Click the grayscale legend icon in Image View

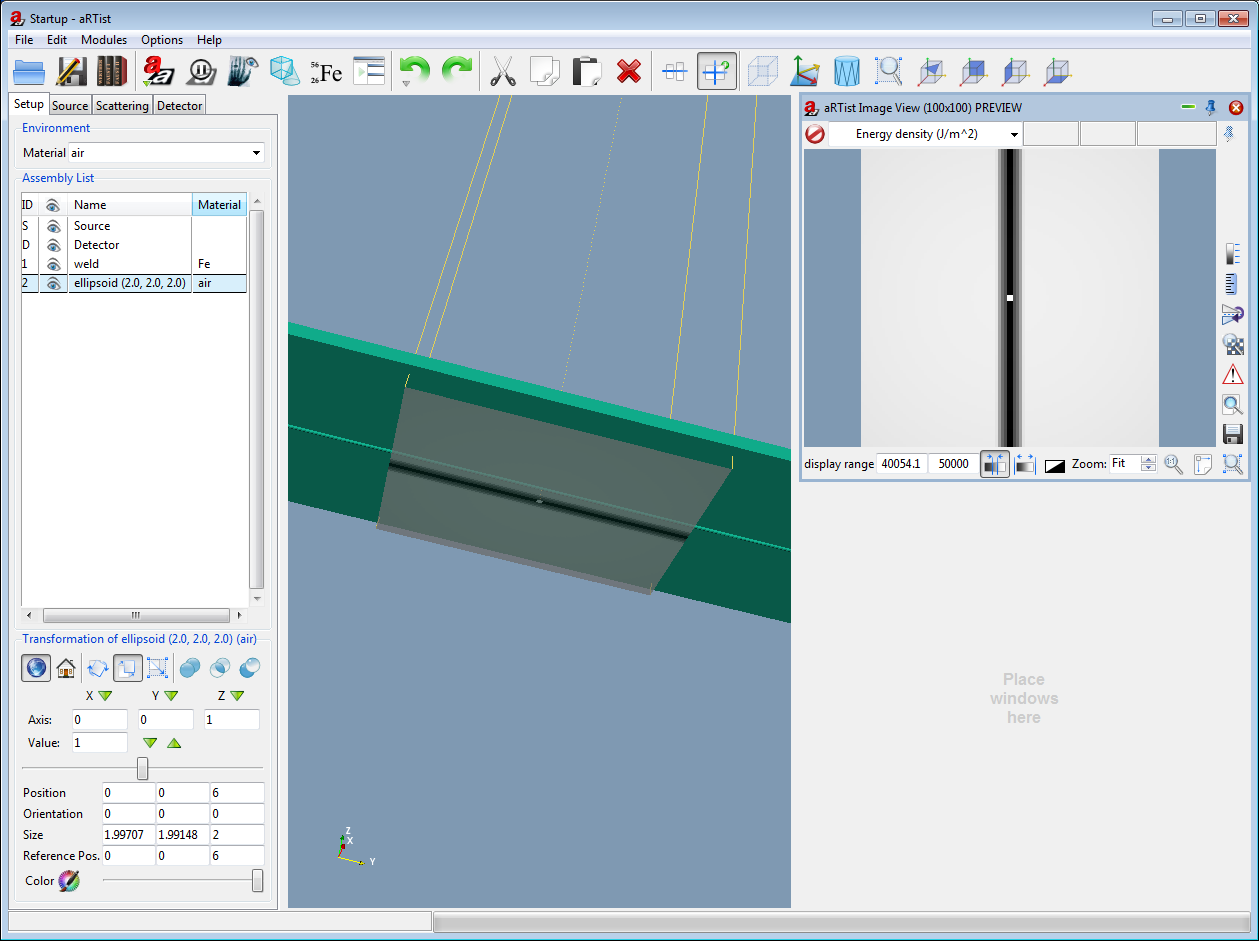(1233, 254)
